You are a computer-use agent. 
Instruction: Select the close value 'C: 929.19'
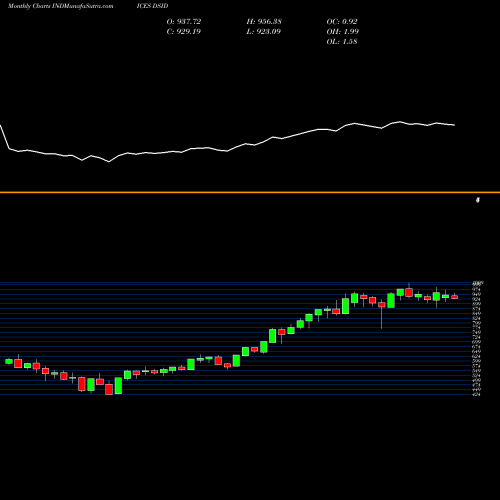(x=184, y=31)
